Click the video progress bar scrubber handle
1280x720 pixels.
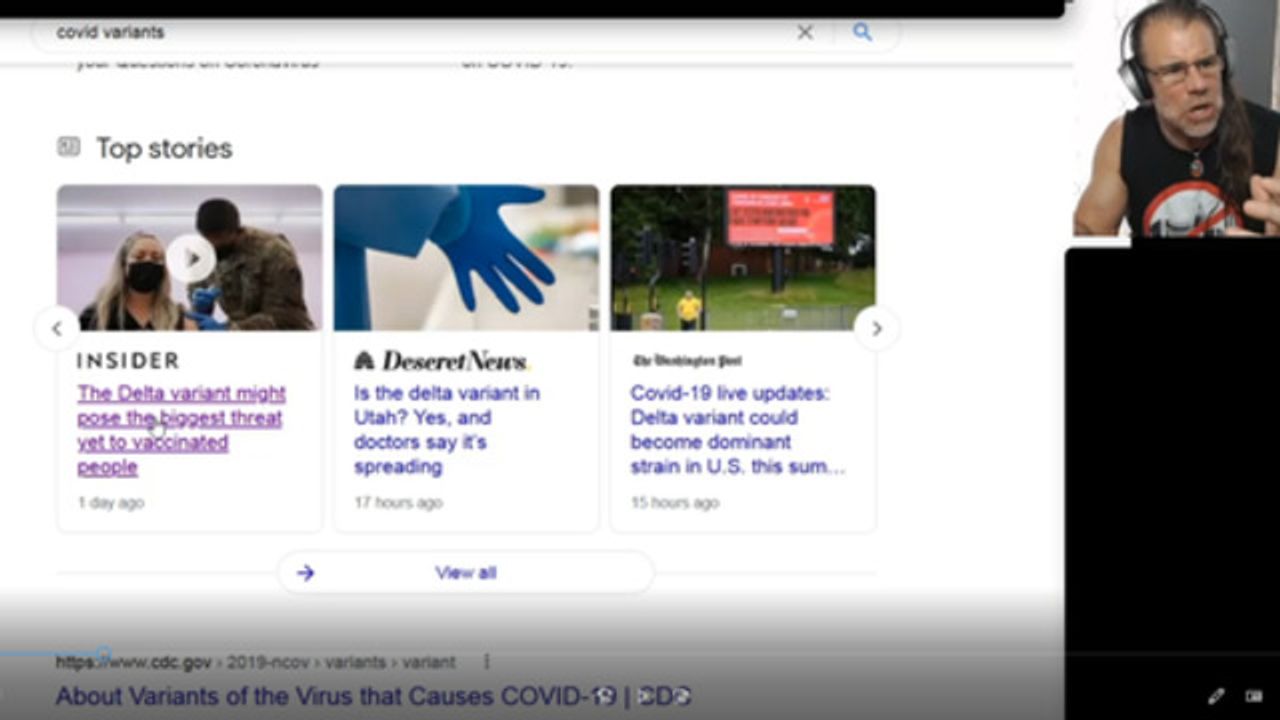point(103,654)
